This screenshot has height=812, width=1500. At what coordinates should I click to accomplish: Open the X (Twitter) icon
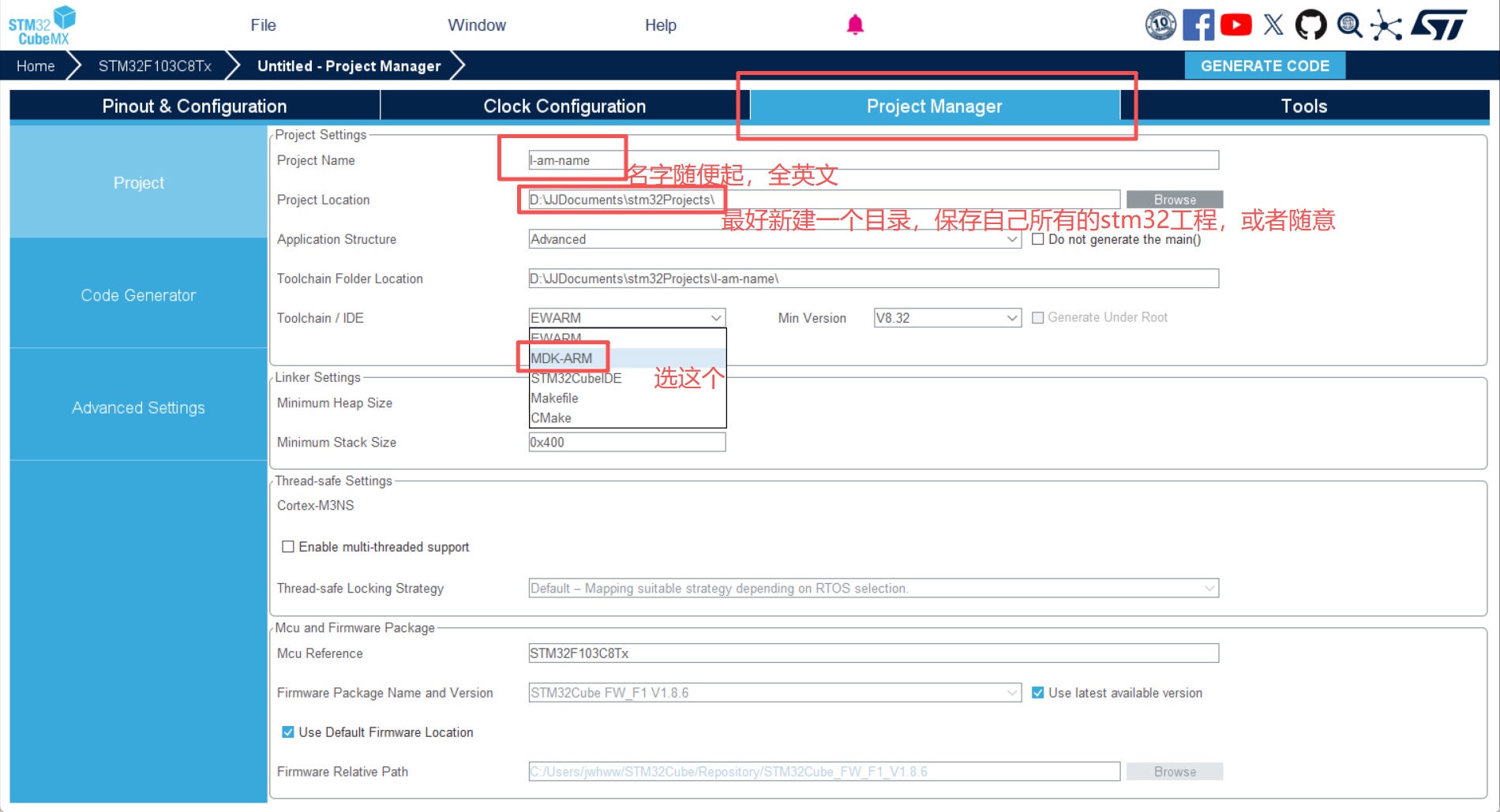tap(1273, 25)
